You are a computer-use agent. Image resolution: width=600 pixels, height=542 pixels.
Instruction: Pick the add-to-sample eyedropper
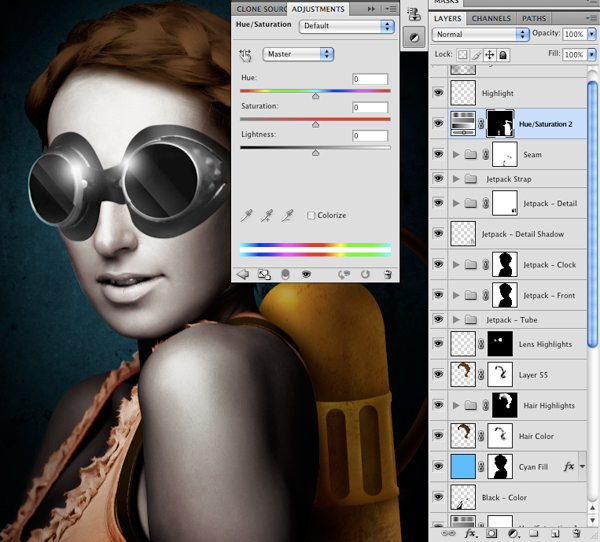[x=267, y=215]
